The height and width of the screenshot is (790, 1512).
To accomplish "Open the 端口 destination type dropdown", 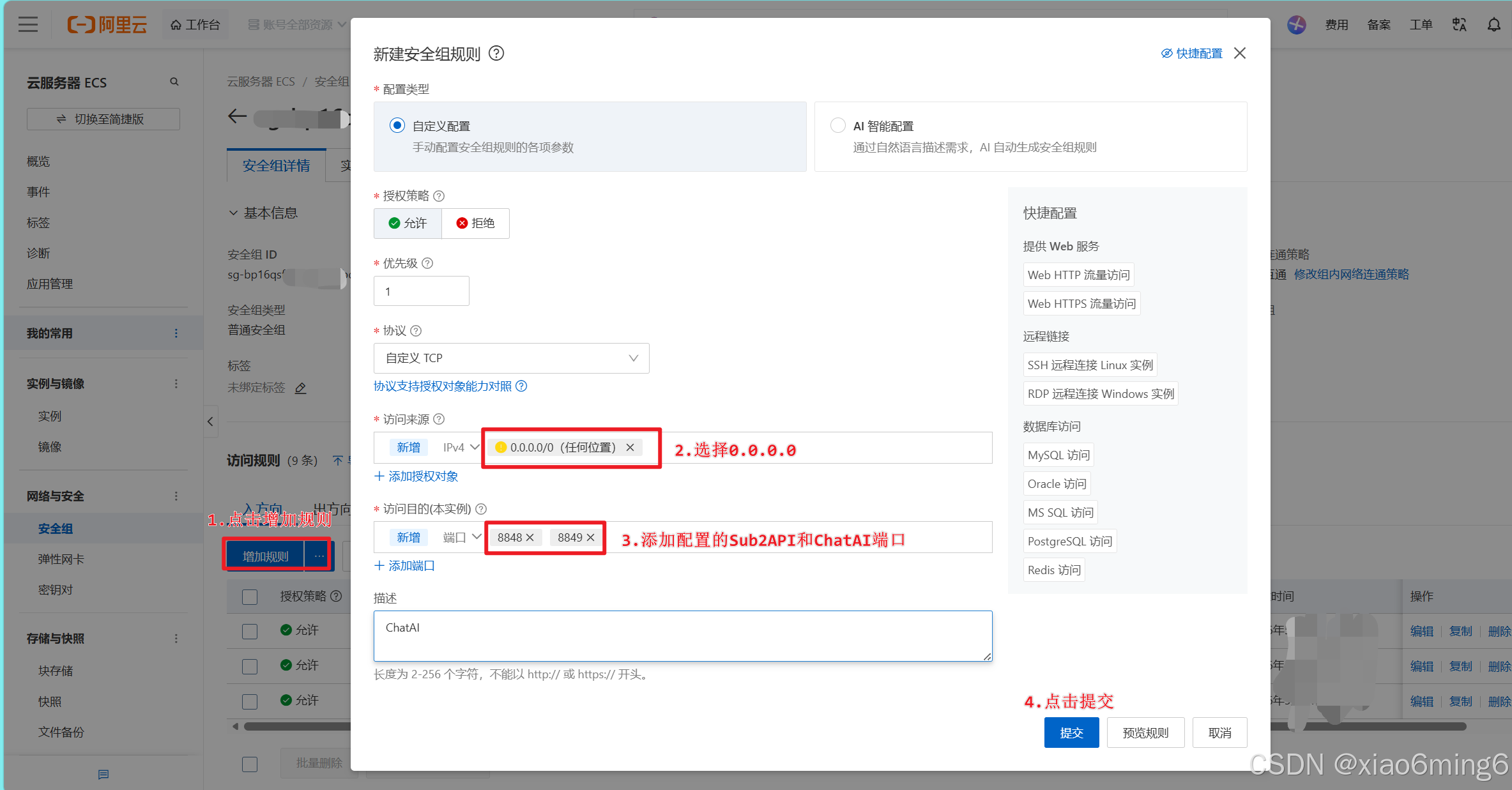I will [x=461, y=538].
